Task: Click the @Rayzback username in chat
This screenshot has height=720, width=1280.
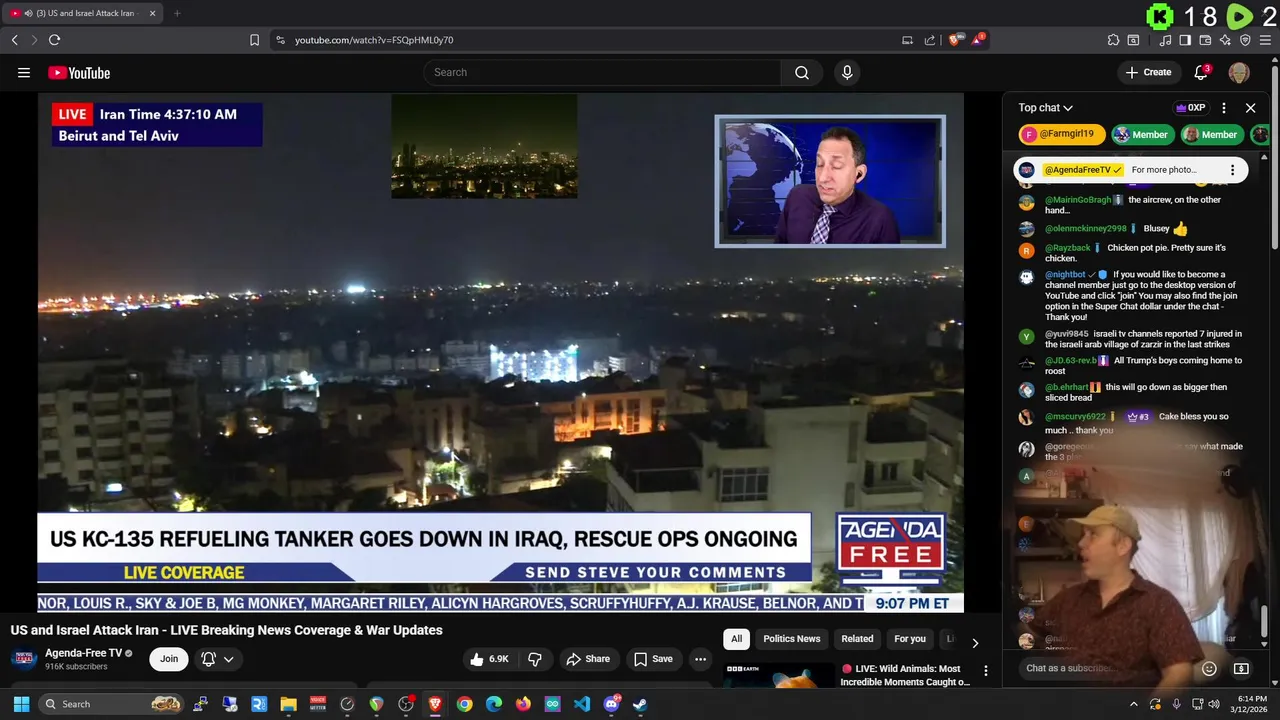Action: coord(1067,248)
